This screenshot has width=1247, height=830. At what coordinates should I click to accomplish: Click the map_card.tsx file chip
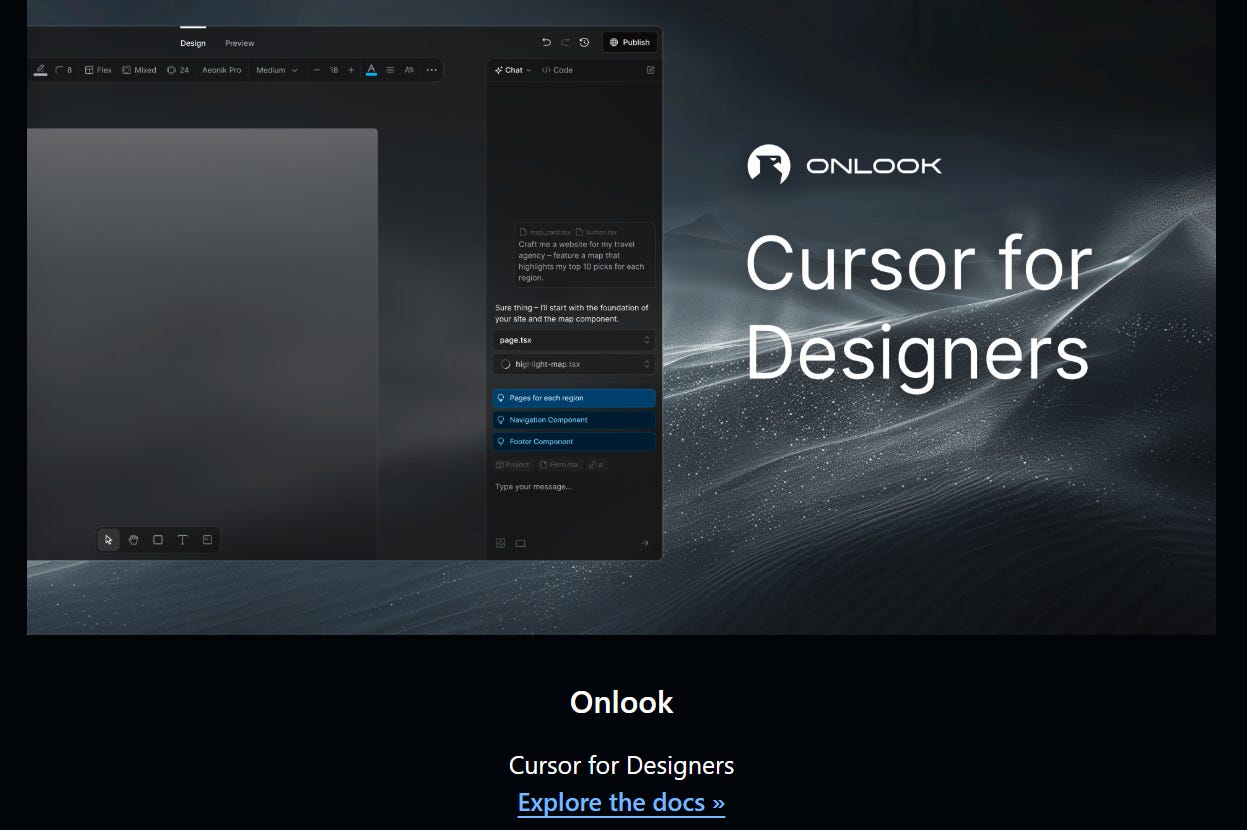click(544, 232)
